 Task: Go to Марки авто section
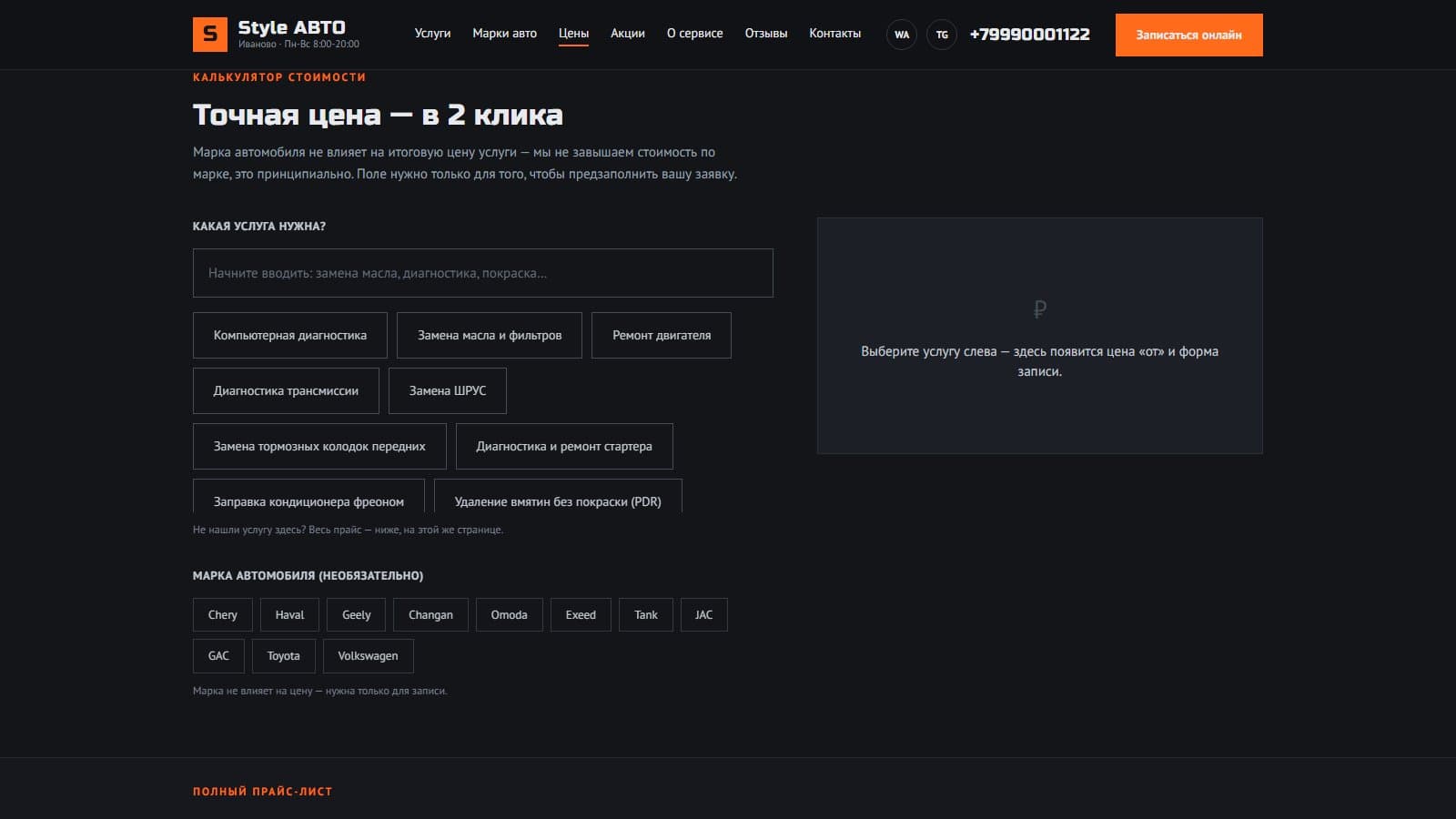pos(504,34)
